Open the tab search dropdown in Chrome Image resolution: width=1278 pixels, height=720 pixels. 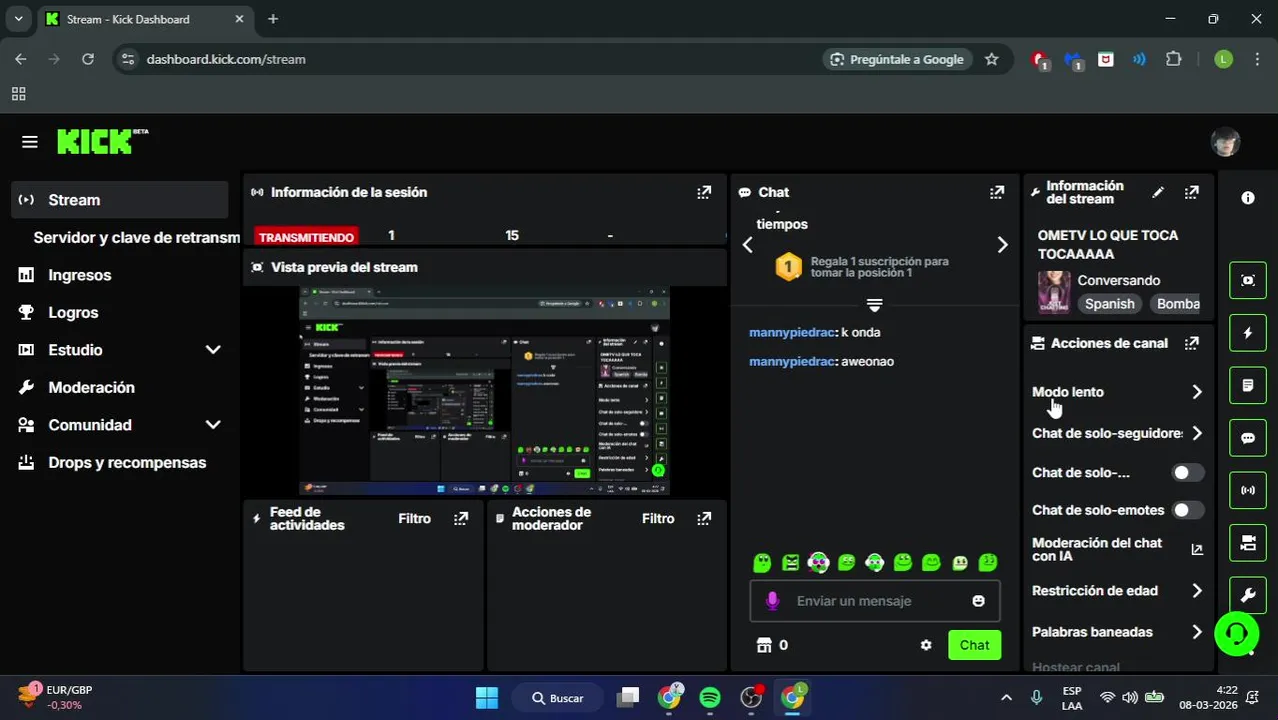(x=18, y=19)
